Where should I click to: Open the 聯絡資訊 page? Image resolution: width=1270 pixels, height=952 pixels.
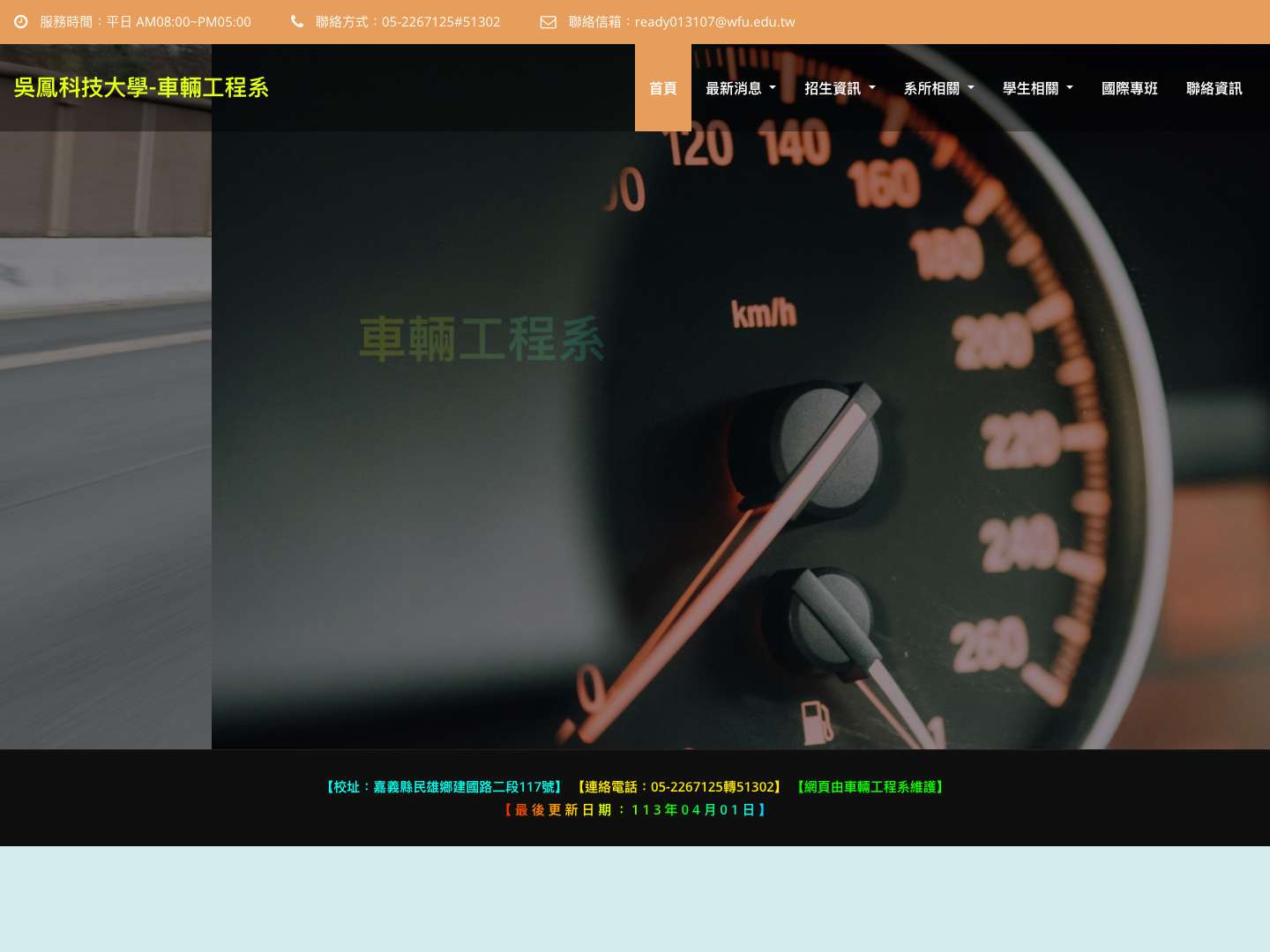coord(1214,87)
